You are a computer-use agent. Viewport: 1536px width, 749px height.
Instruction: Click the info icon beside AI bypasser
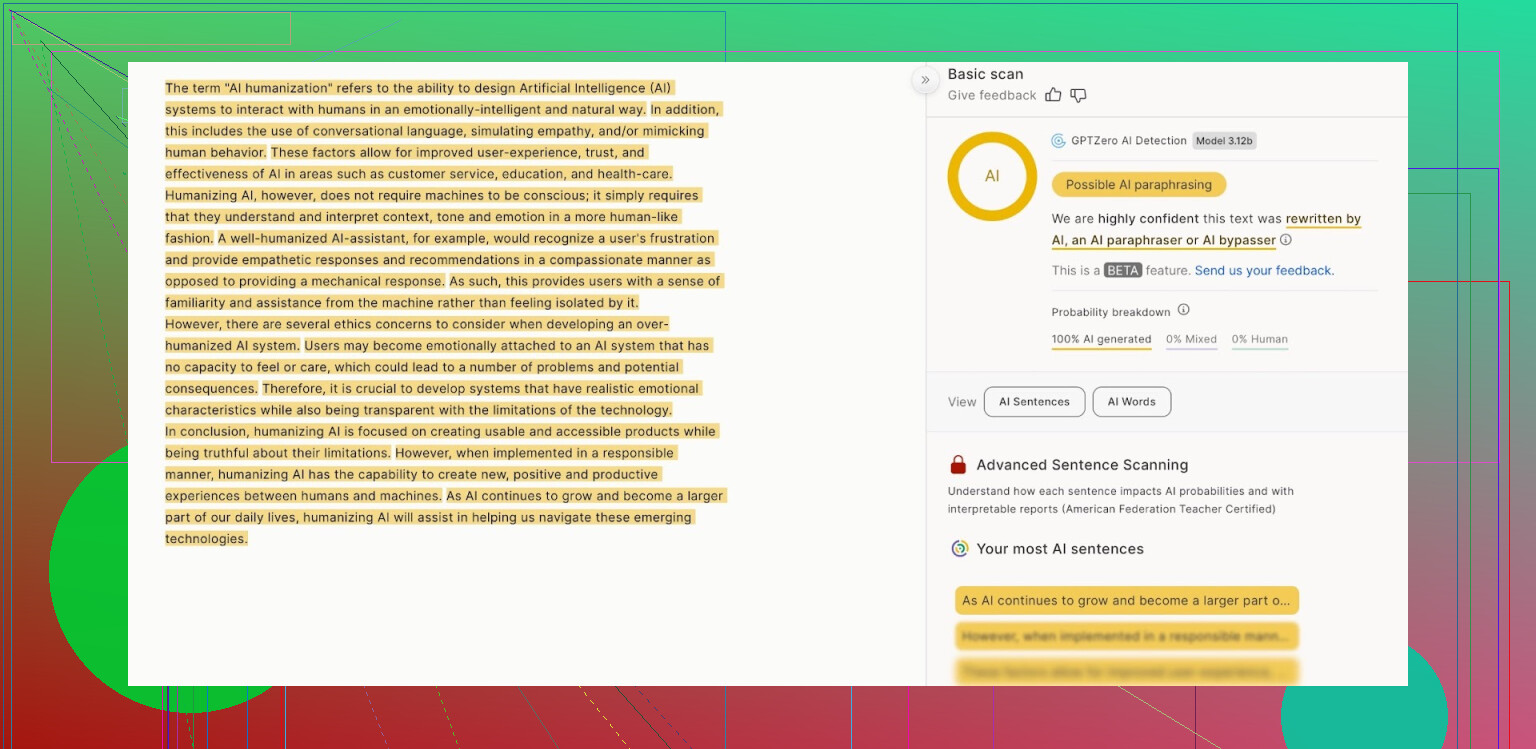1286,240
